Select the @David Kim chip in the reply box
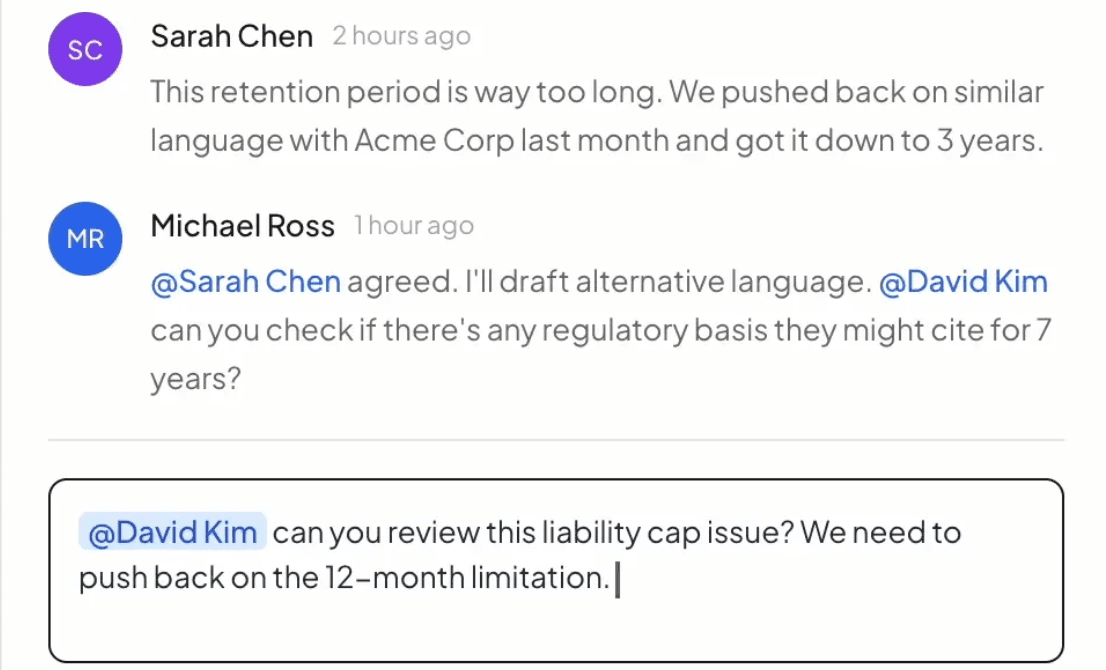The width and height of the screenshot is (1106, 670). pyautogui.click(x=172, y=533)
